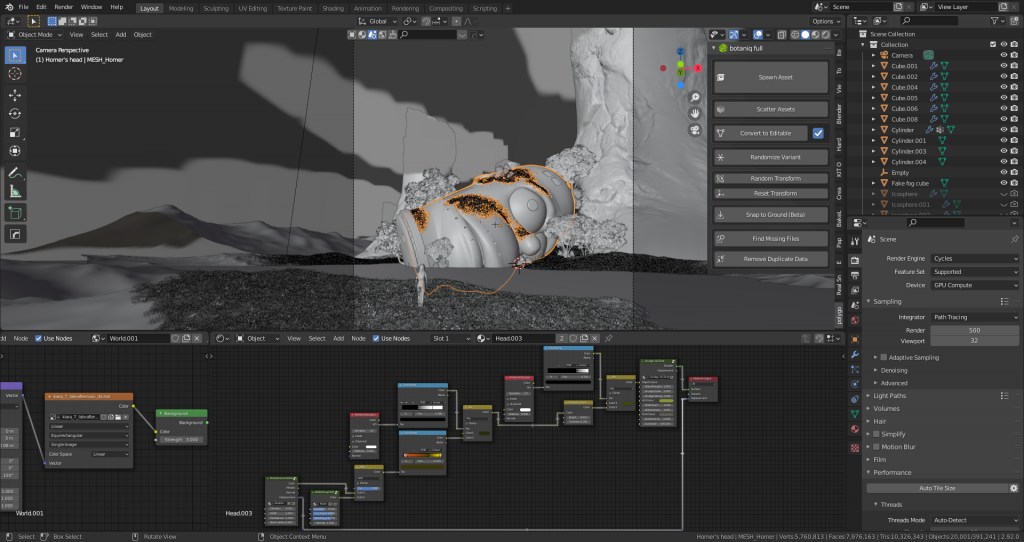1024x542 pixels.
Task: Adjust the Viewport samples field showing 32
Action: pos(975,340)
